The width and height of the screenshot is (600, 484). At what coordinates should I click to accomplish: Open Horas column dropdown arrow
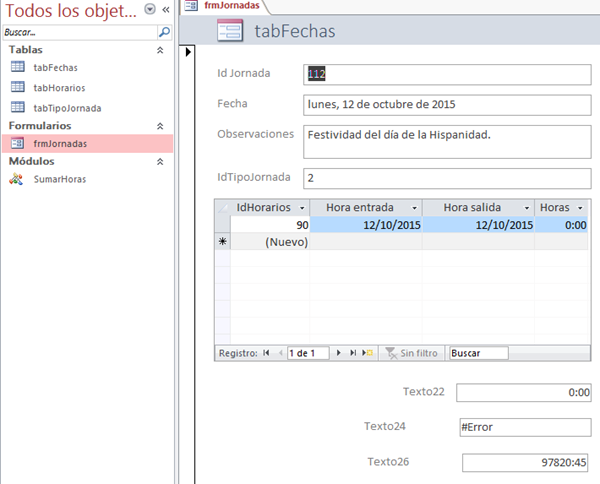pos(580,208)
